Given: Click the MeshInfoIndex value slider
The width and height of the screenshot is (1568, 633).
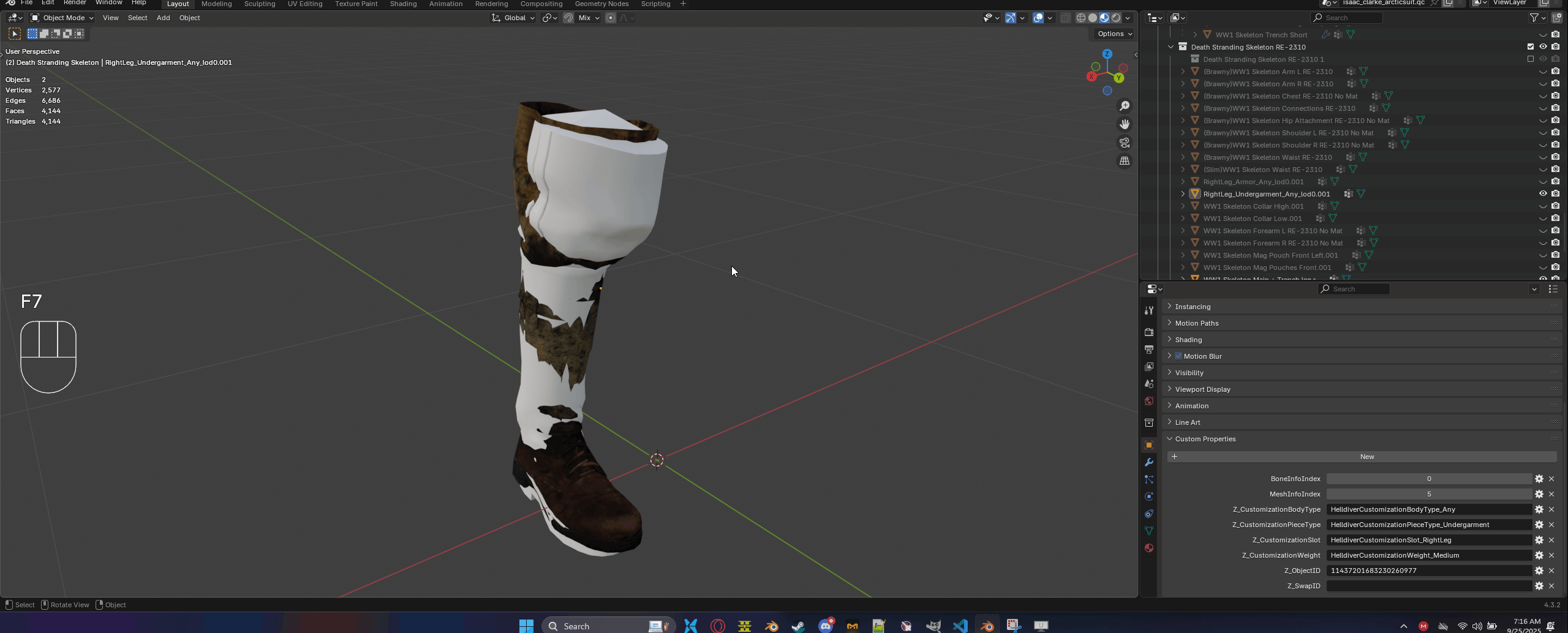Looking at the screenshot, I should (1428, 494).
